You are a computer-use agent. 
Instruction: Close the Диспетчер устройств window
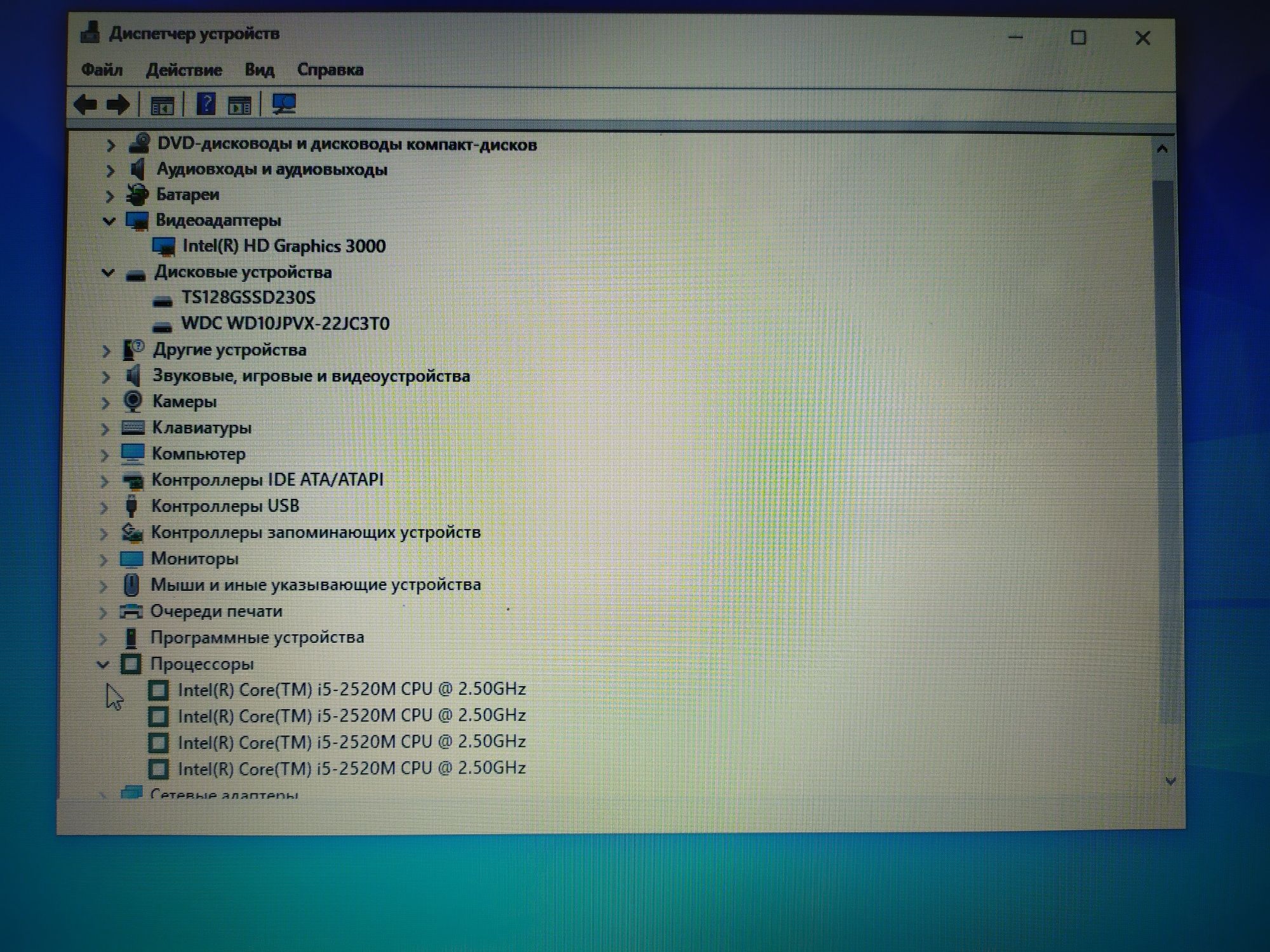tap(1143, 38)
